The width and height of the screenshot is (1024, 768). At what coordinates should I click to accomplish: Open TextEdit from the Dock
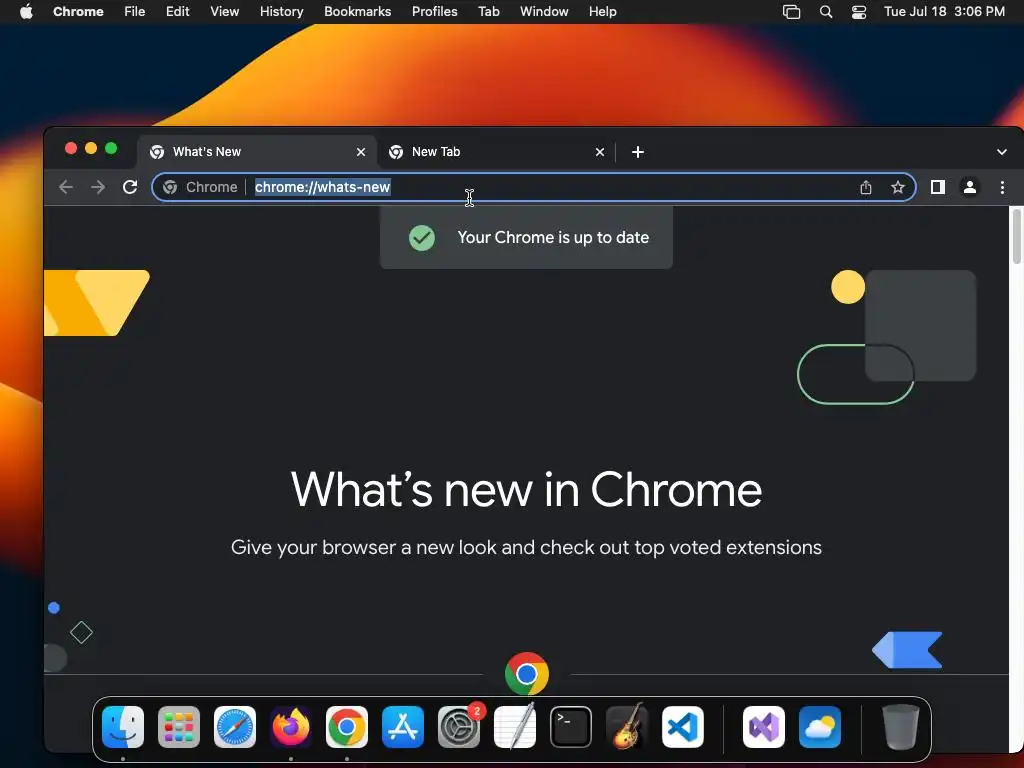coord(515,727)
